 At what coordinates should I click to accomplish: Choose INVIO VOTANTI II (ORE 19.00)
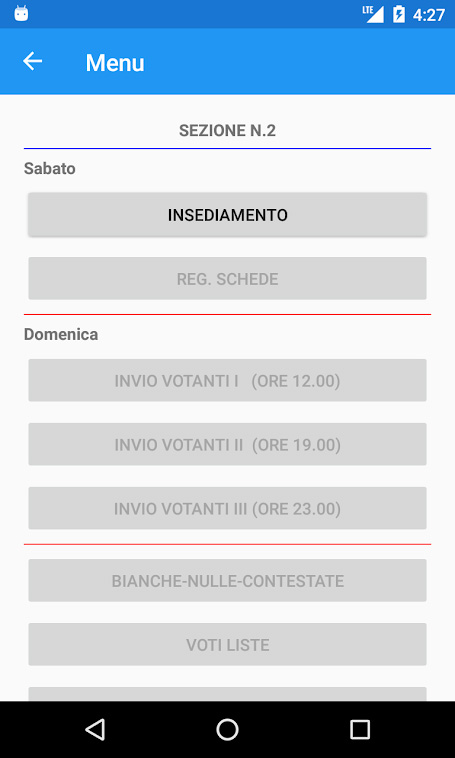[x=227, y=444]
